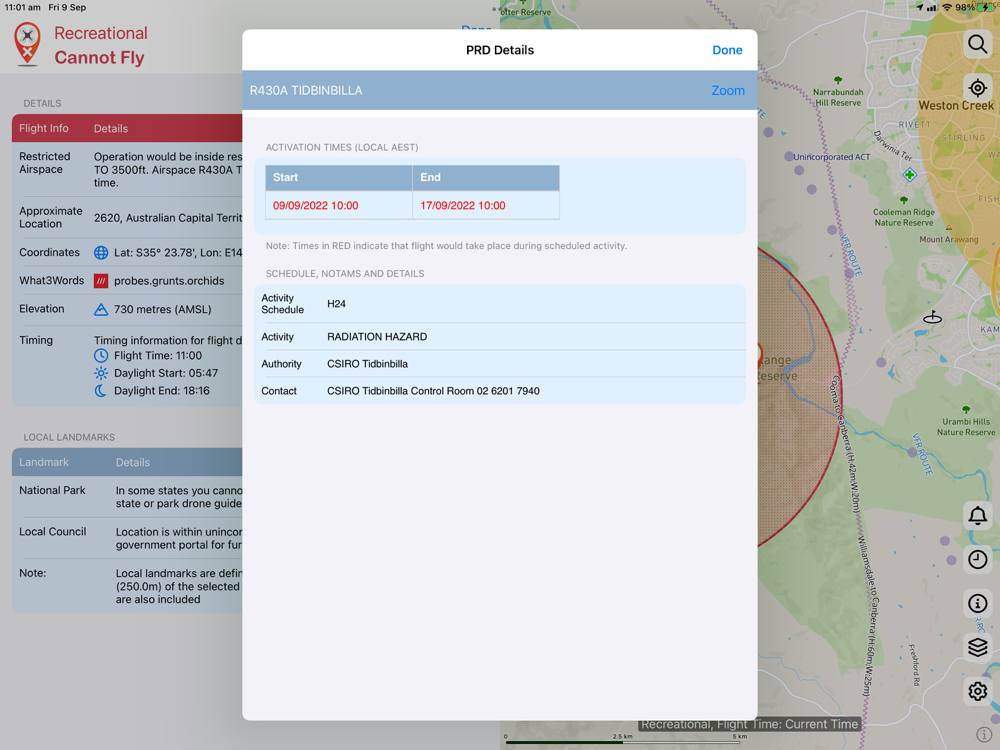The width and height of the screenshot is (1000, 750).
Task: Tap the red drone cannot-fly pin icon
Action: tap(27, 44)
